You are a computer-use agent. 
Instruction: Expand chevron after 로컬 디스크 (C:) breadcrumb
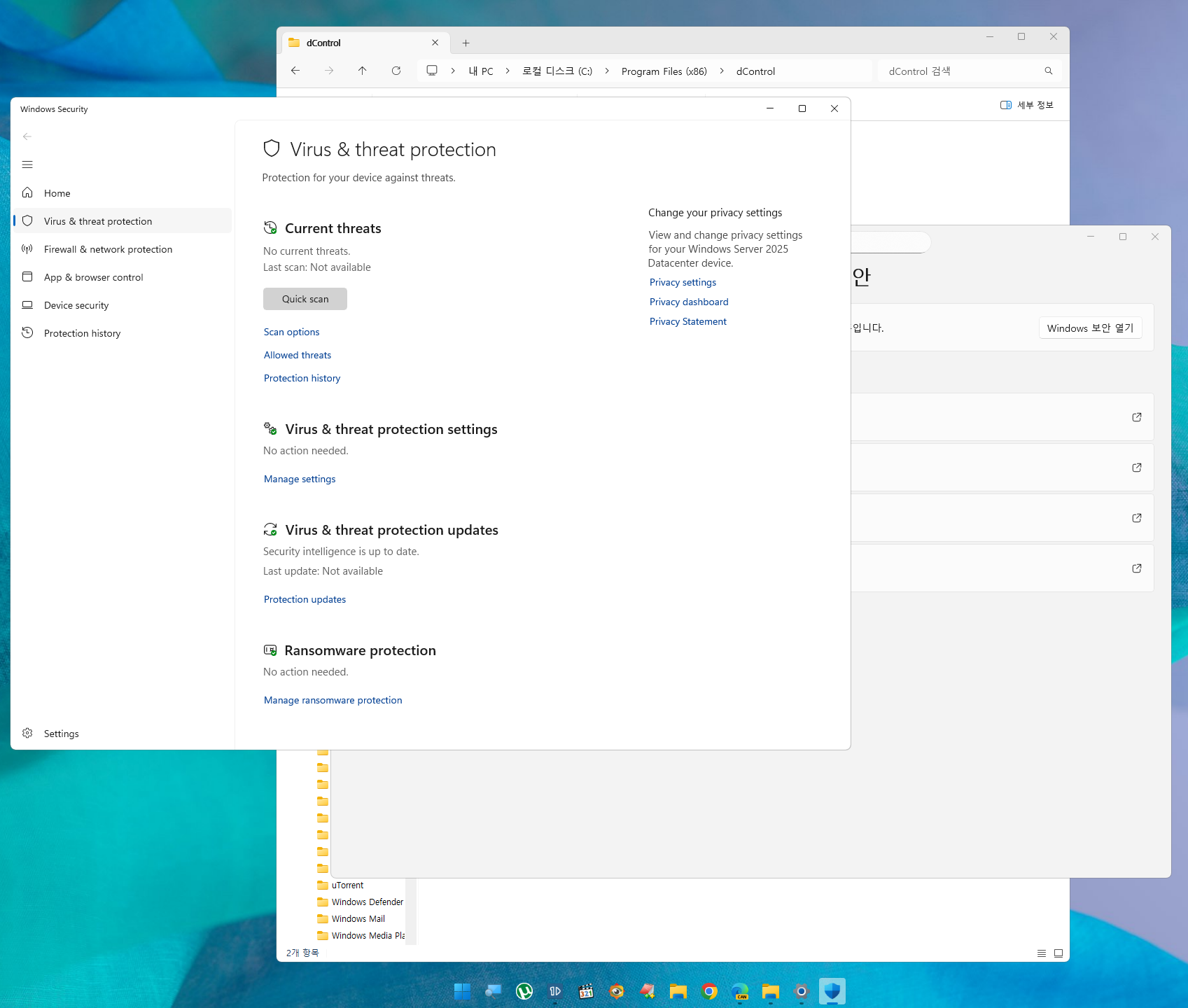click(x=607, y=71)
